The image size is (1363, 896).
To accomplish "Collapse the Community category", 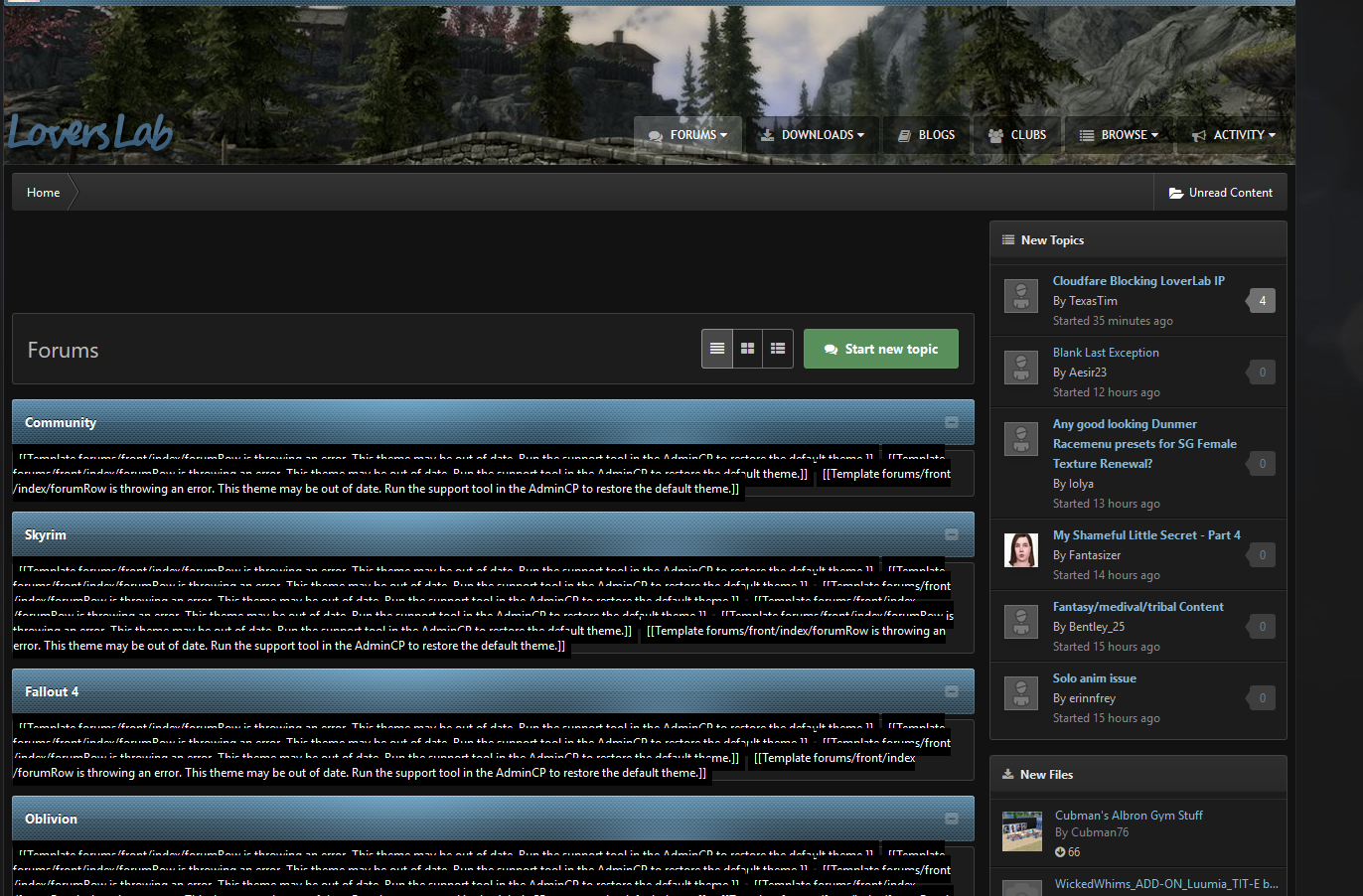I will (951, 422).
